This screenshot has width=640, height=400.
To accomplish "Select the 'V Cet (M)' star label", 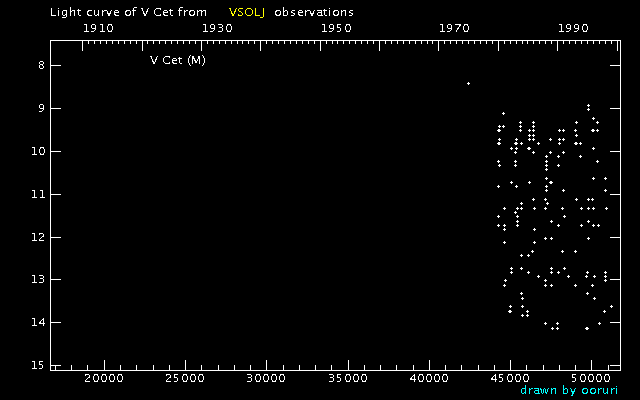I will 178,60.
